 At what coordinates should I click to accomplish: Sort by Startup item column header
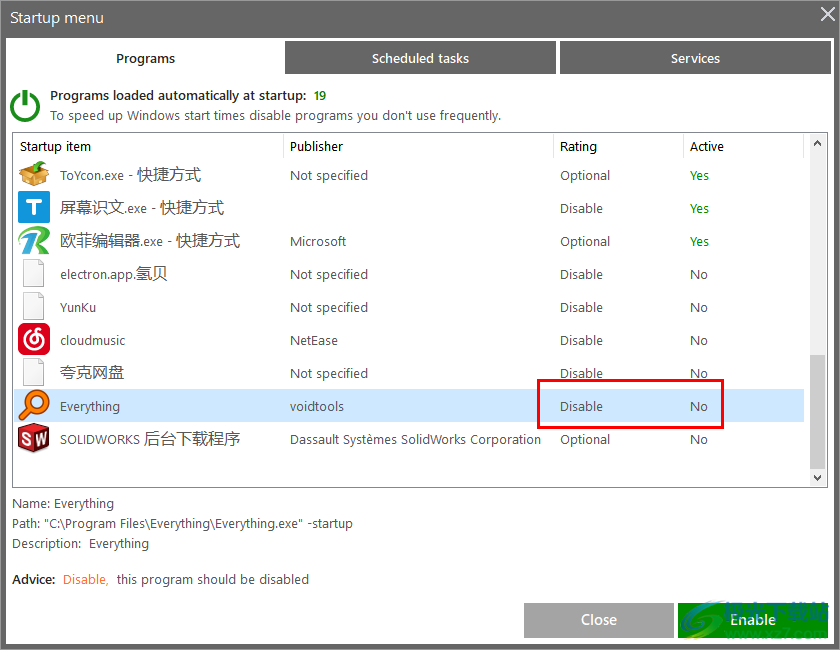pyautogui.click(x=148, y=146)
